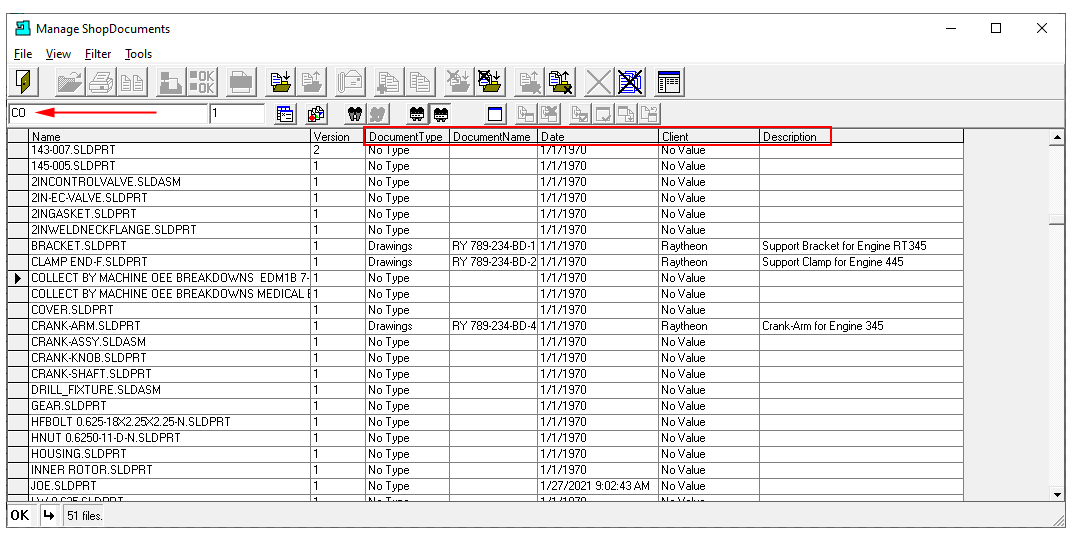Open the View menu

(58, 53)
